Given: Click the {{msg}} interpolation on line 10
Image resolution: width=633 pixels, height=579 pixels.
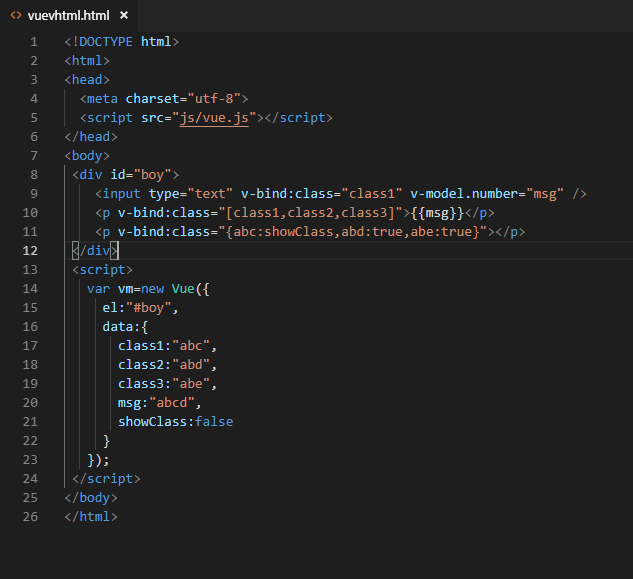Looking at the screenshot, I should (x=437, y=213).
